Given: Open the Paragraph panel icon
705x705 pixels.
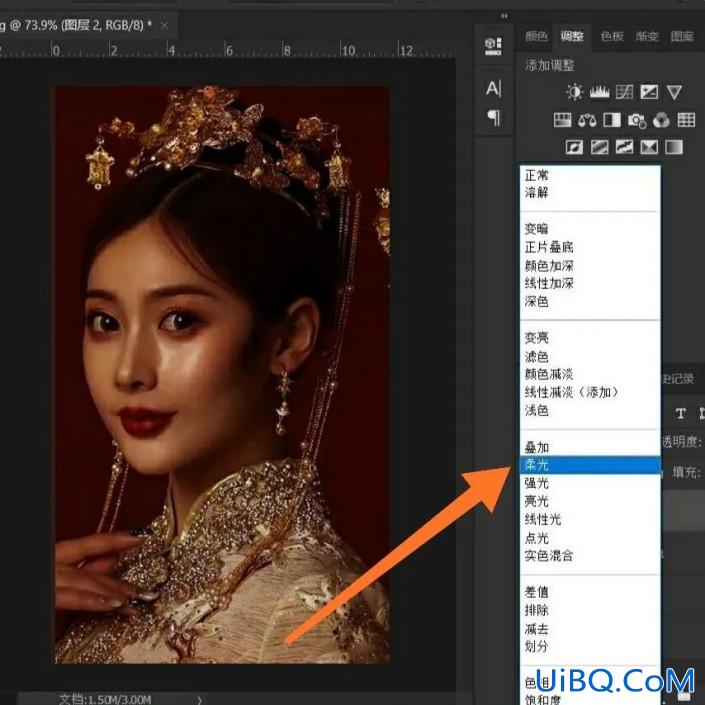Looking at the screenshot, I should (x=494, y=118).
